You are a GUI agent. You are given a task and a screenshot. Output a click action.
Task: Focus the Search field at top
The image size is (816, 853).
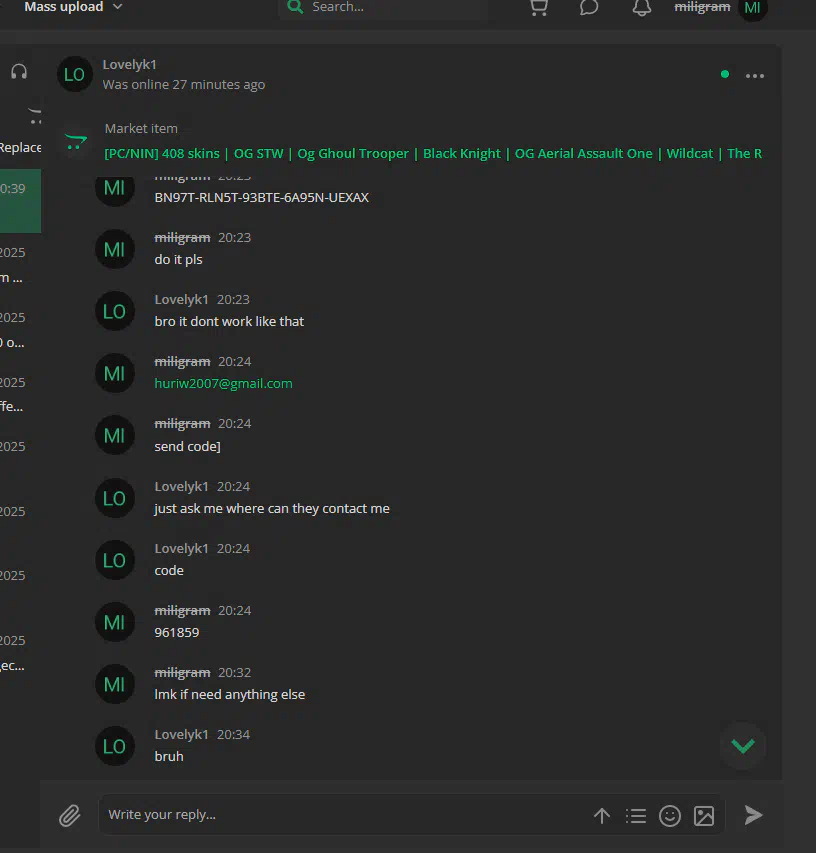coord(384,8)
